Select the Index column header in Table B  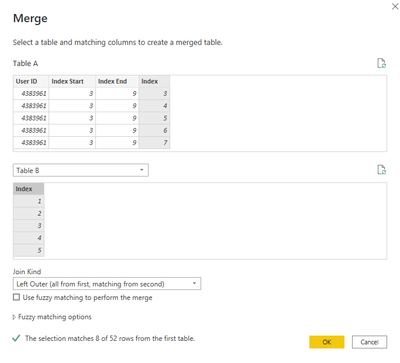coord(29,189)
